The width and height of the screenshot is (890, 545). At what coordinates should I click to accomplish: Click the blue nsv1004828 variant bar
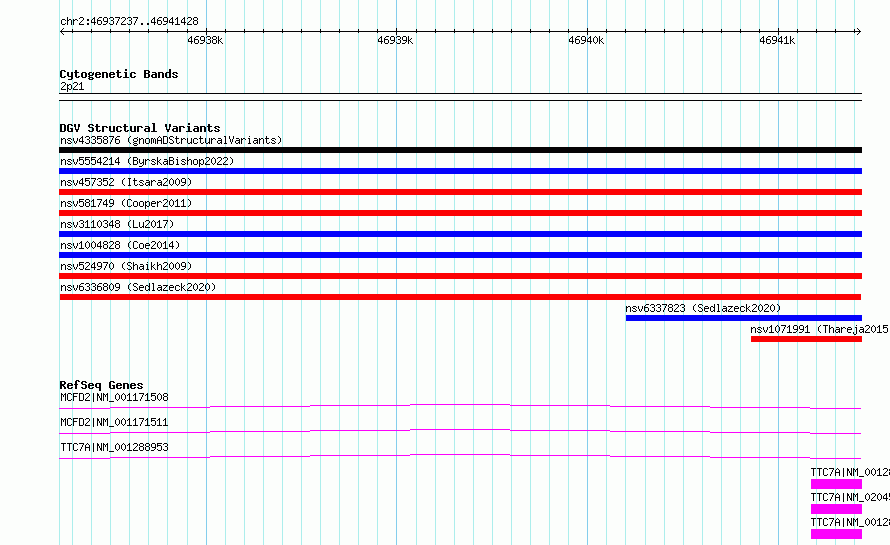[460, 255]
